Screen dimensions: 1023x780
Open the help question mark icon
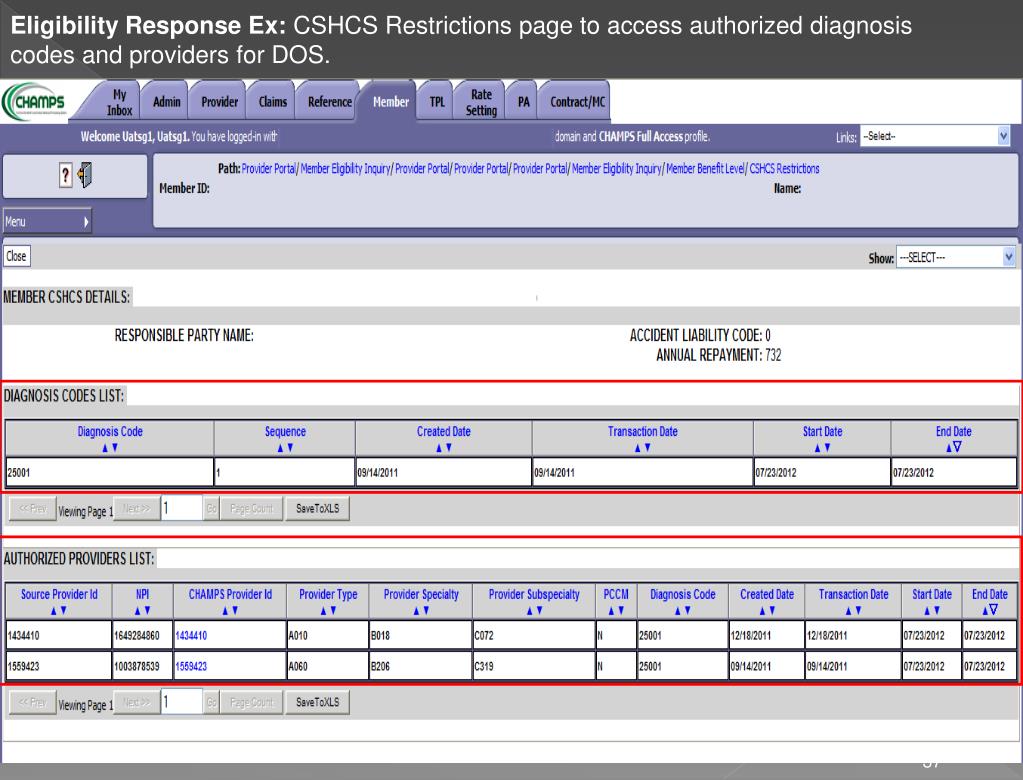tap(65, 175)
